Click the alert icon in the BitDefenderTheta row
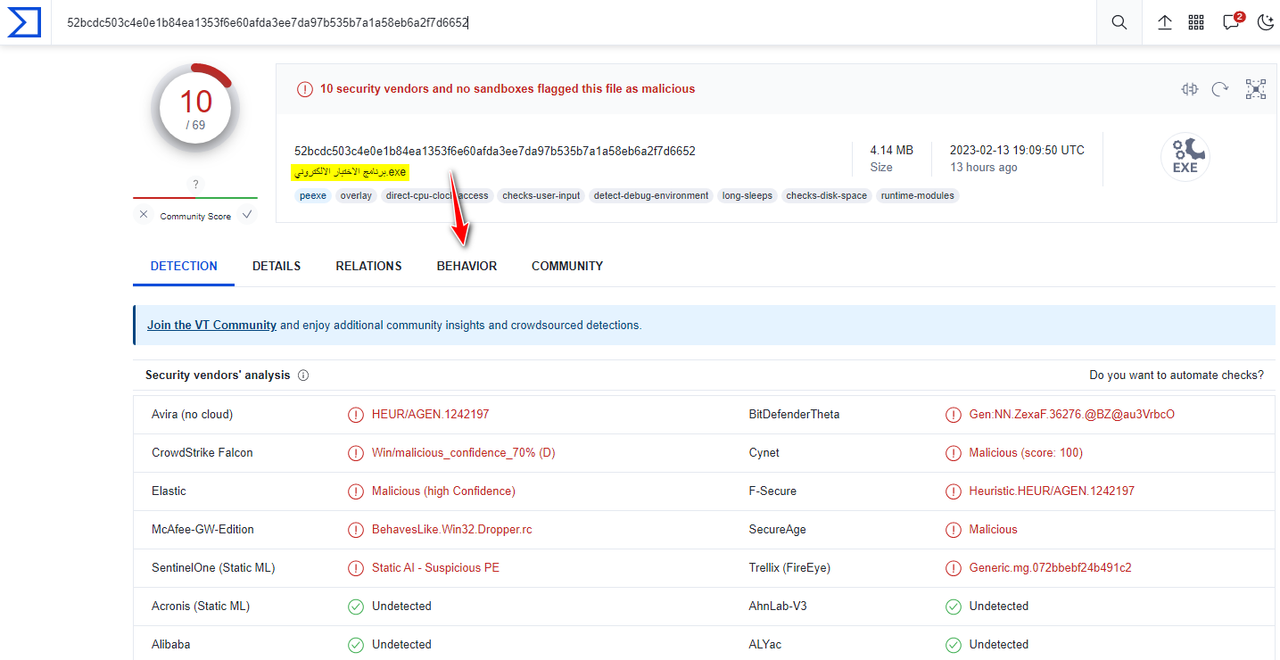Image resolution: width=1280 pixels, height=660 pixels. (952, 414)
